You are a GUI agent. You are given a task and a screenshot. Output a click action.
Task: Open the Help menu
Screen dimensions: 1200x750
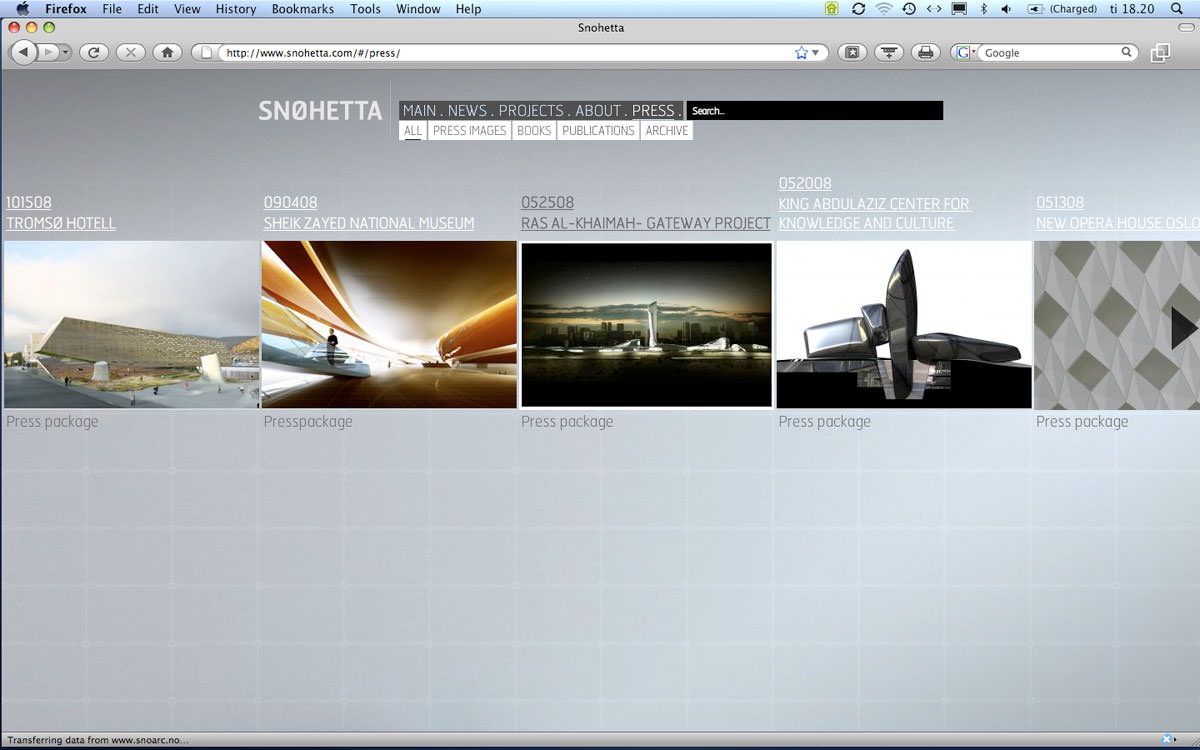click(x=468, y=9)
